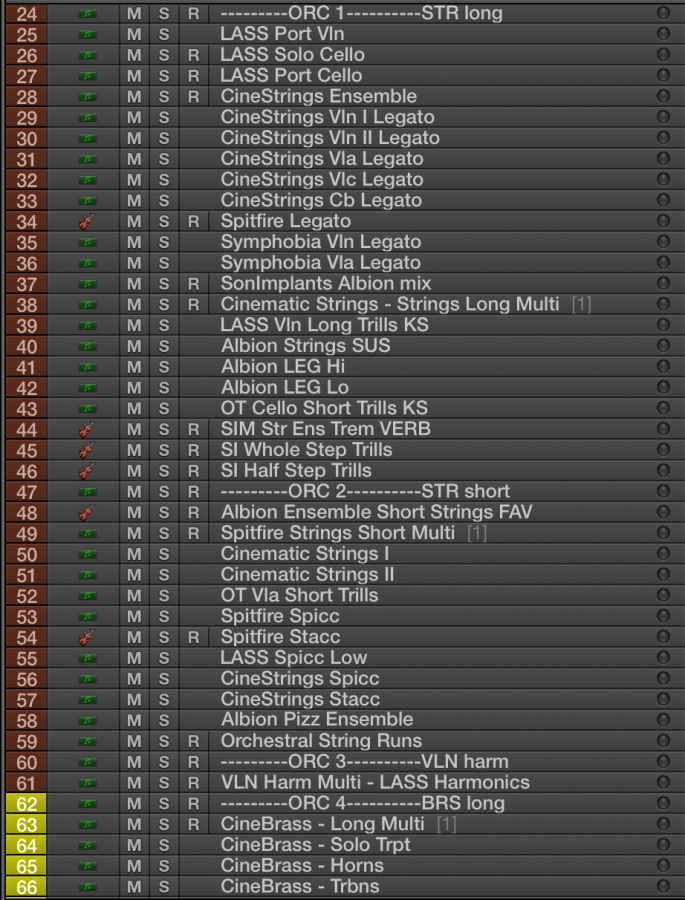Select the ORC 1 STR long divider track
The width and height of the screenshot is (685, 900).
tap(361, 14)
